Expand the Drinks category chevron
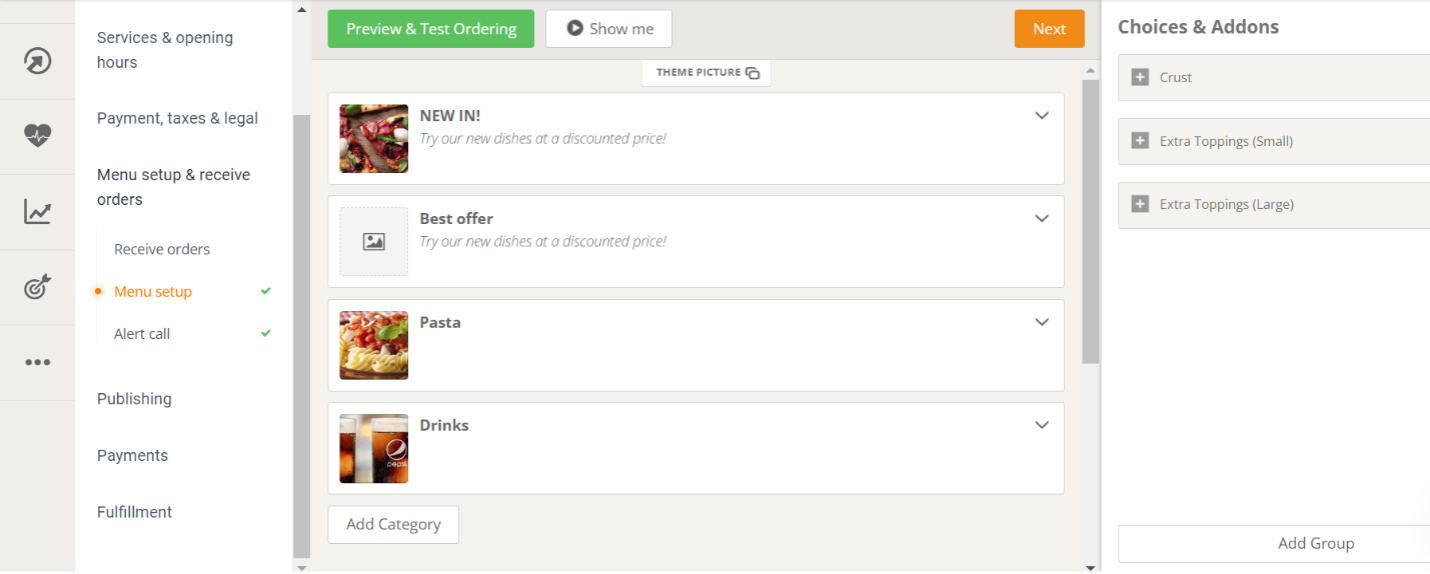Screen dimensions: 1430x574 [x=1041, y=425]
